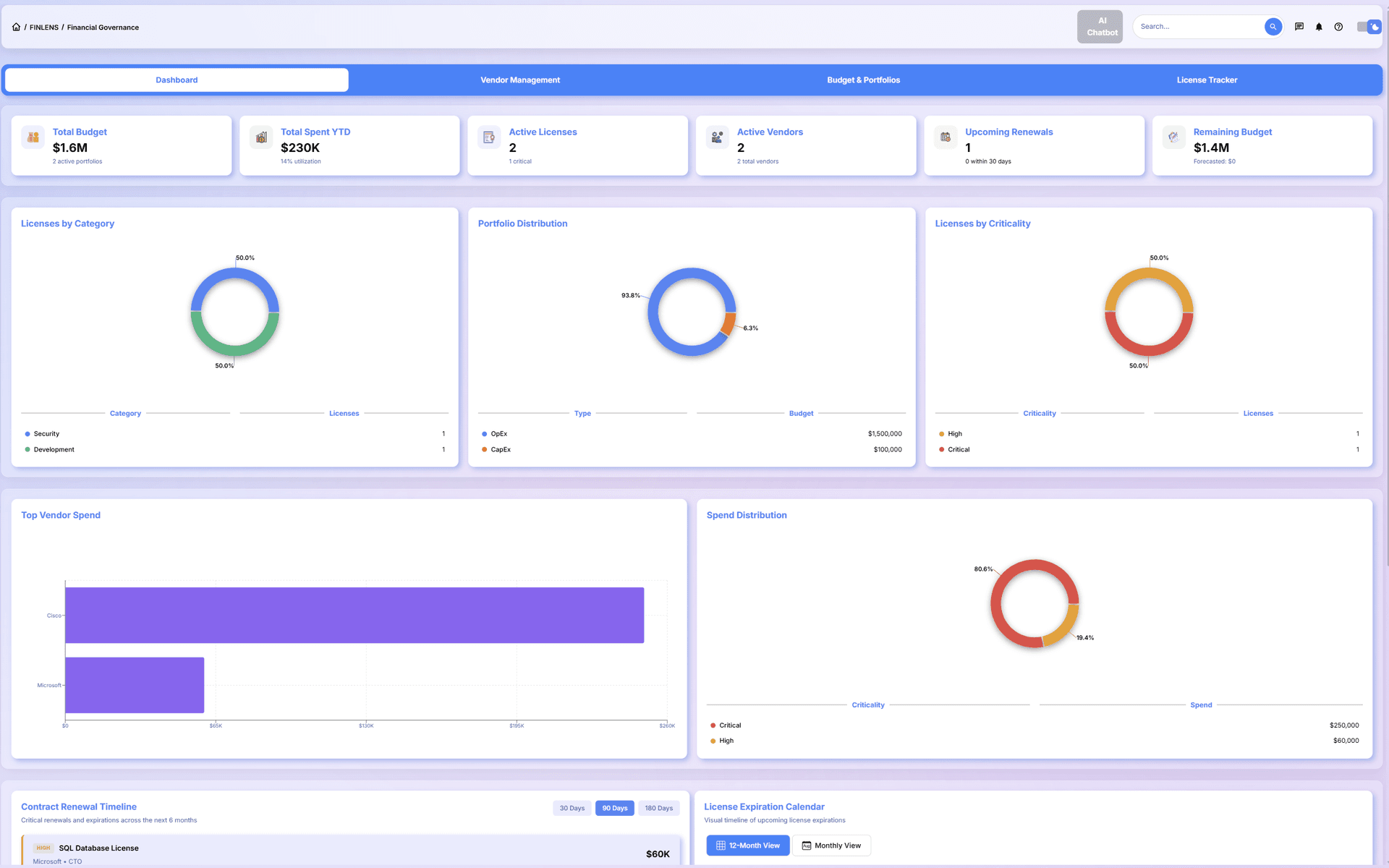The image size is (1389, 868).
Task: Click the Upcoming Renewals calendar icon
Action: [x=946, y=137]
